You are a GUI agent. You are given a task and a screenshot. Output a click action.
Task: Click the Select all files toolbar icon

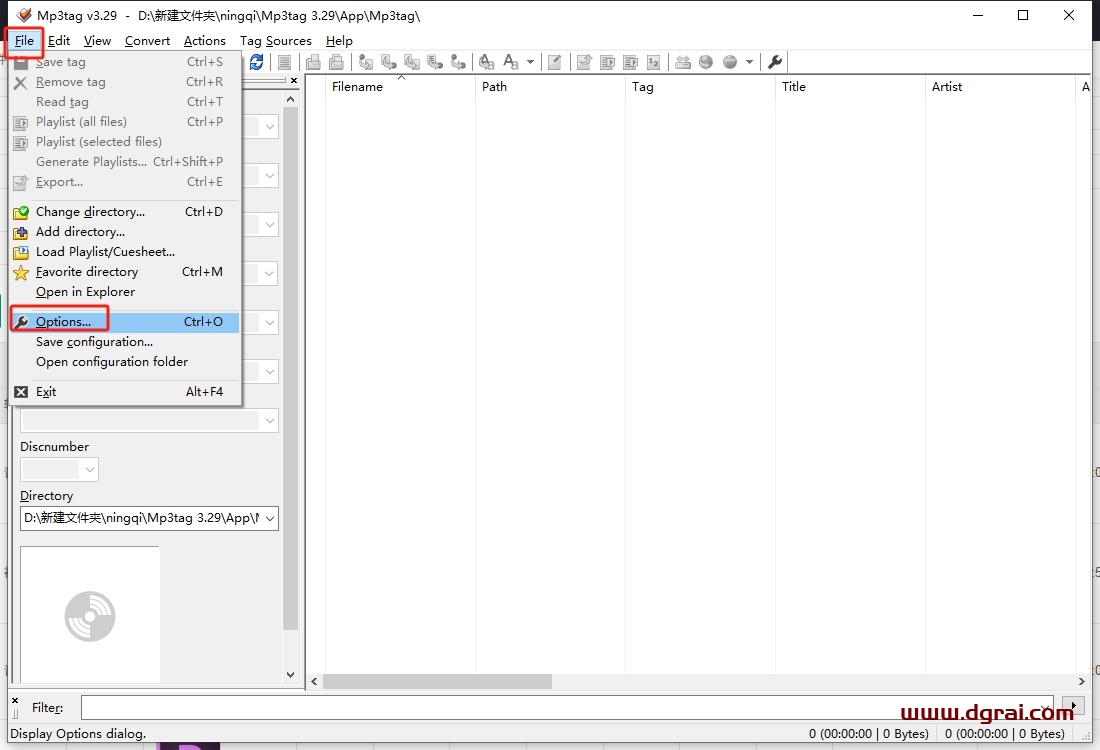coord(284,62)
